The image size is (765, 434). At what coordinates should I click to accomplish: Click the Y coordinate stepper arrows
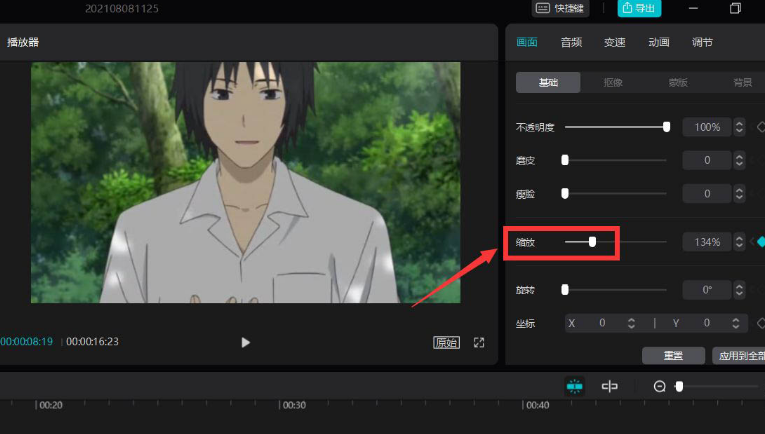(x=736, y=323)
